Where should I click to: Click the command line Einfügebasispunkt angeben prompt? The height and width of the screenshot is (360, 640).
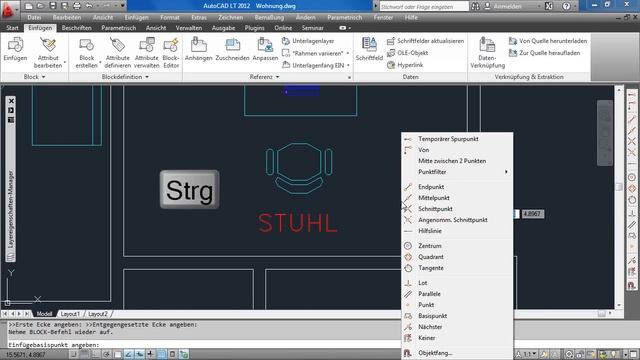click(x=53, y=344)
